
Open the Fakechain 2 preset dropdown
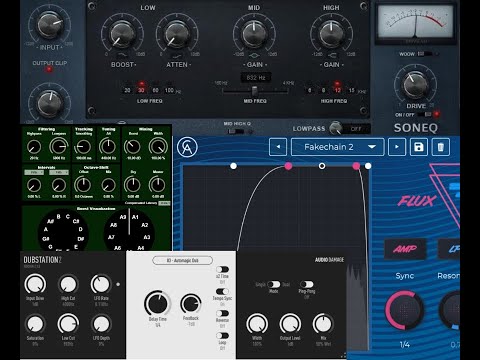pyautogui.click(x=338, y=147)
